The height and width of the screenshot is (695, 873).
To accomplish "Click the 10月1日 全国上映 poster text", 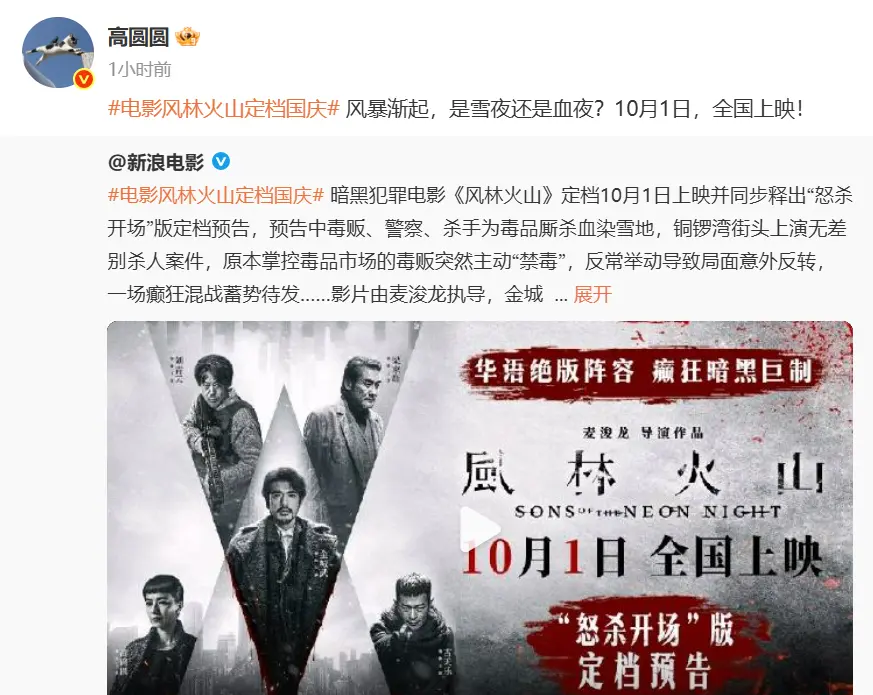I will 643,557.
